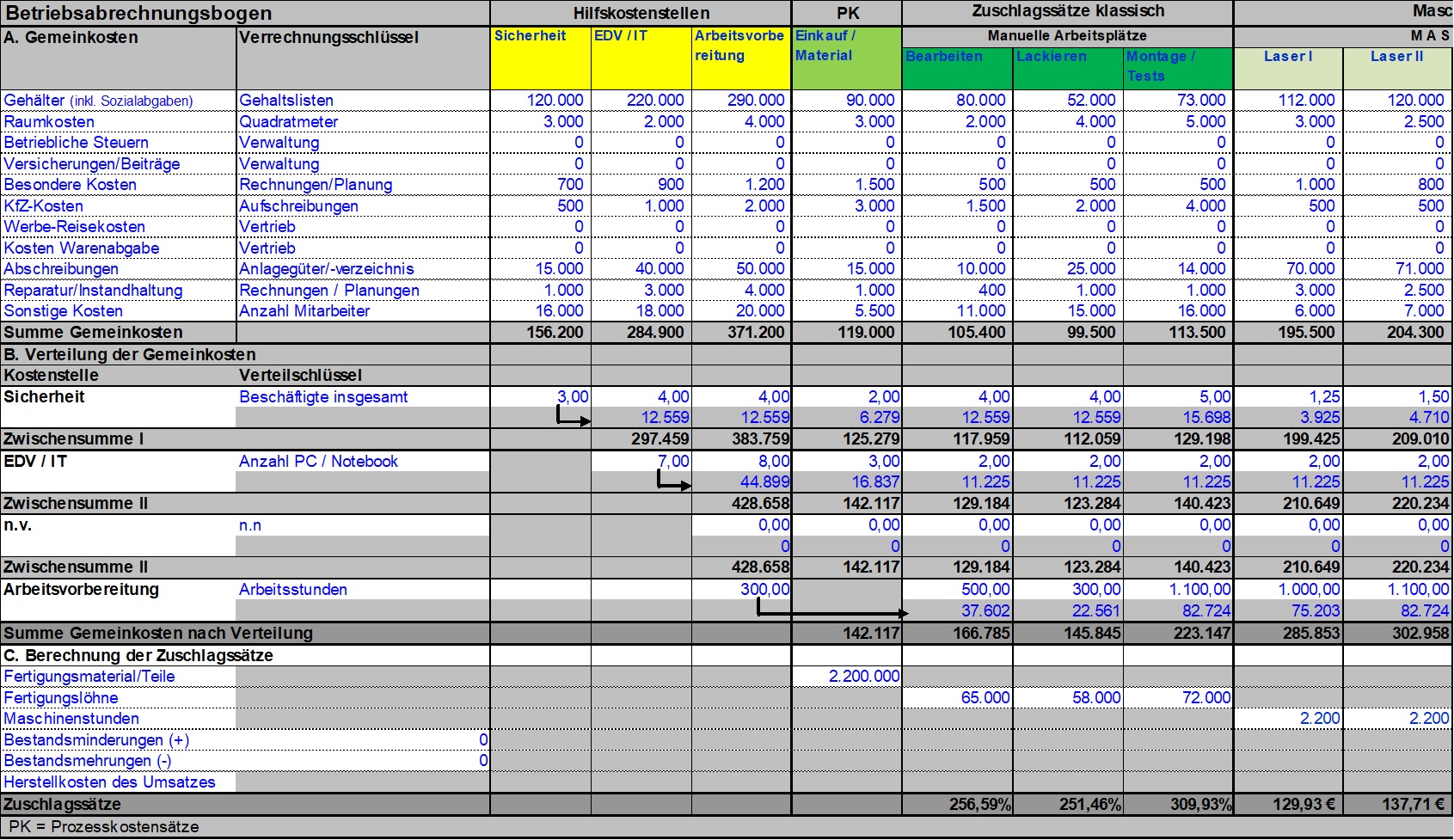Viewport: 1454px width, 840px height.
Task: Select the yellow Arbeitsvorbereitung column header
Action: [740, 57]
